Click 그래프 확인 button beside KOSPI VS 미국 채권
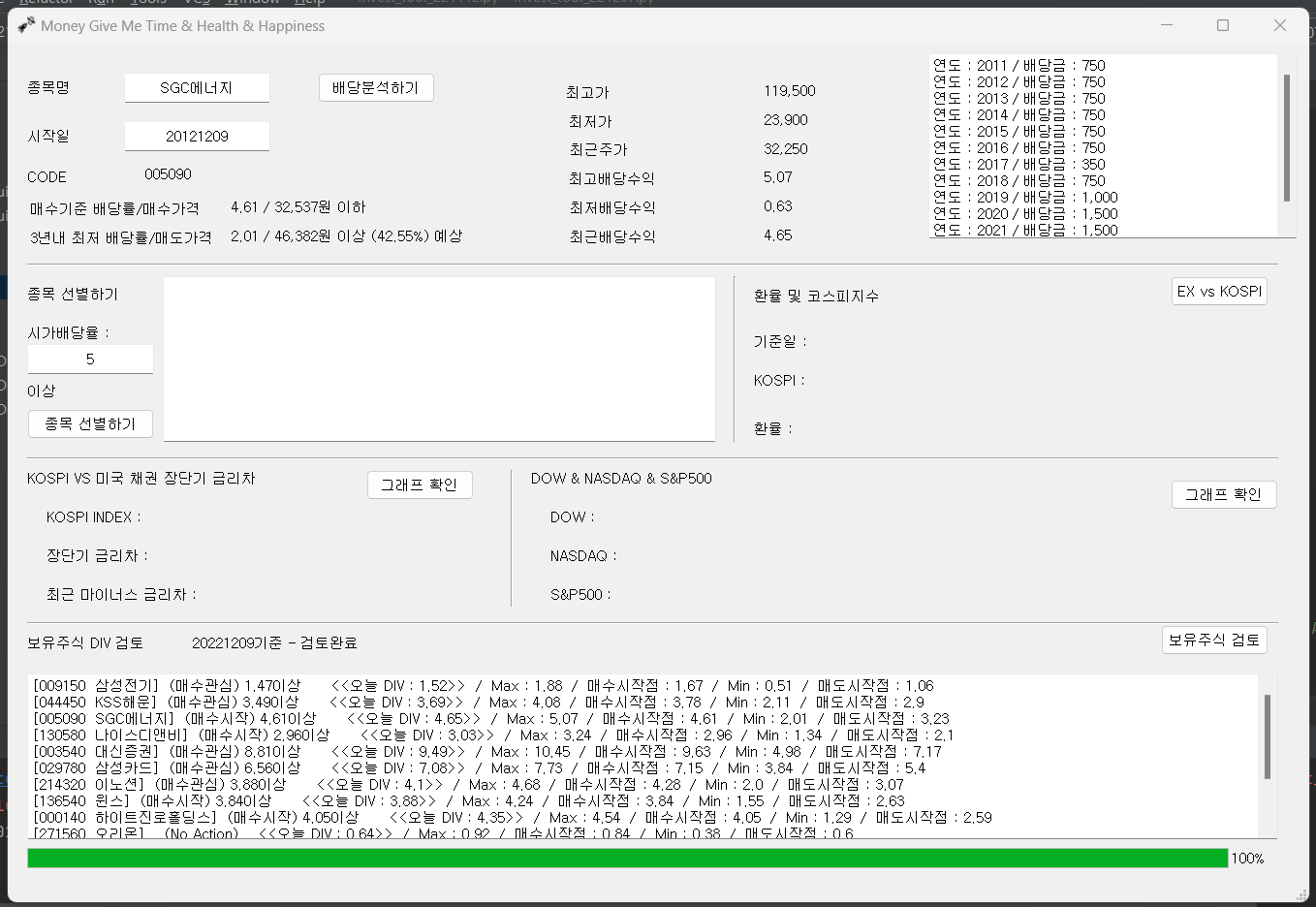The image size is (1316, 907). tap(420, 485)
